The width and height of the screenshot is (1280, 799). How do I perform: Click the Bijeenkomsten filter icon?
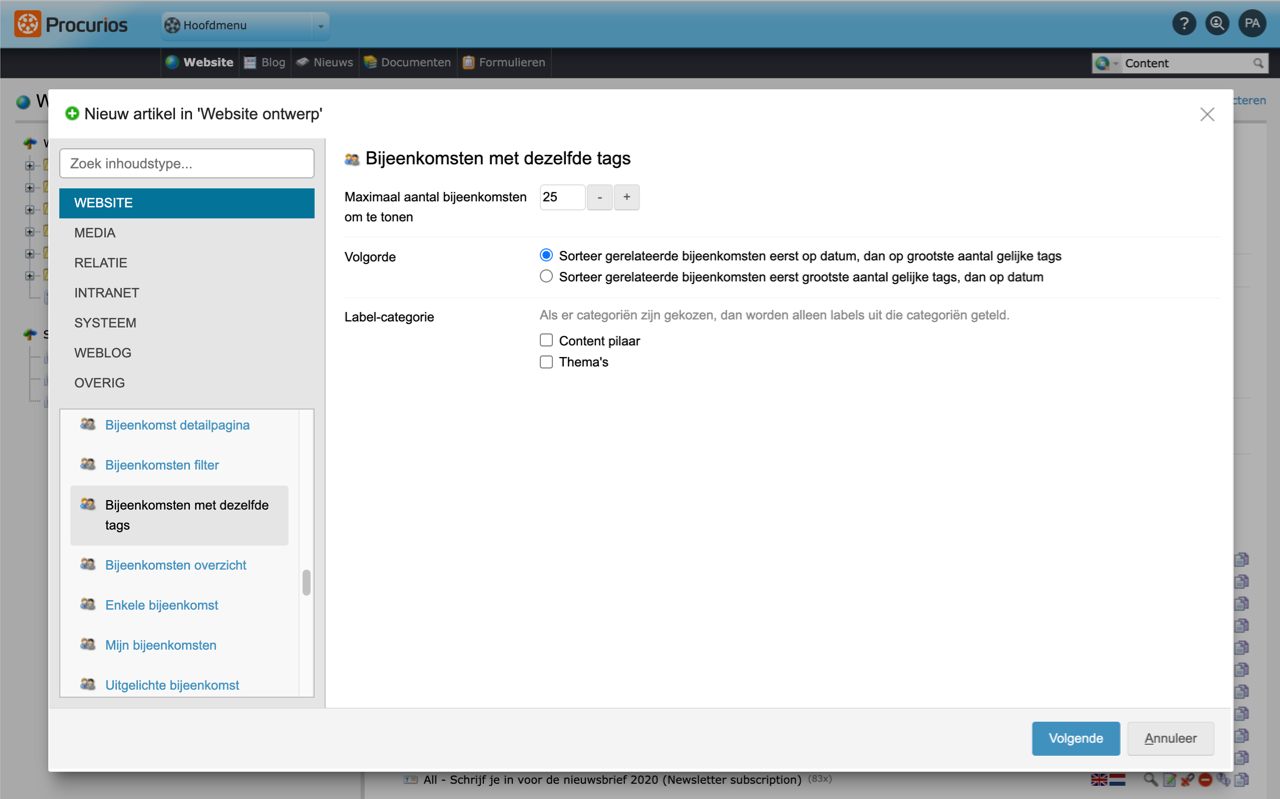tap(88, 464)
